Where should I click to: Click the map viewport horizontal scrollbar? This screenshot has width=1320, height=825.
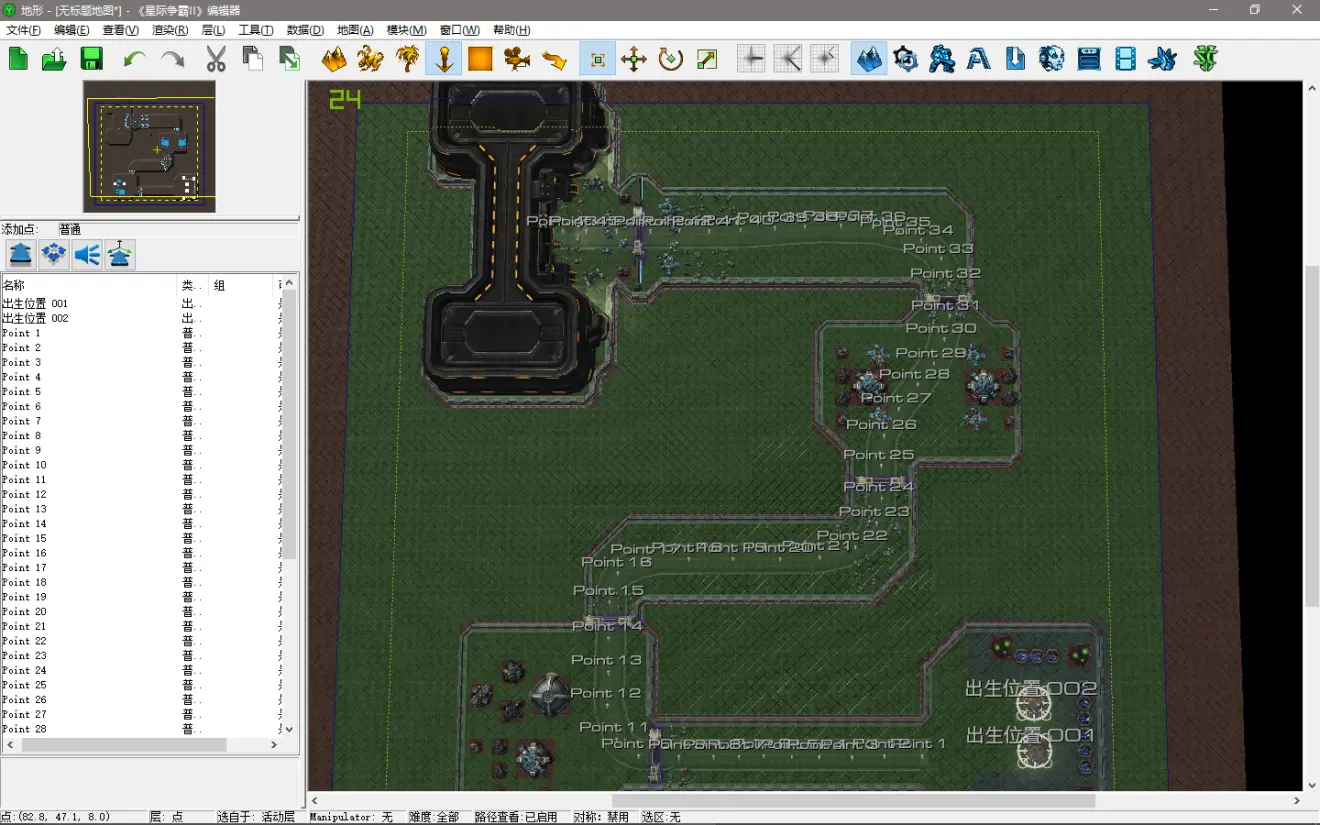point(853,800)
